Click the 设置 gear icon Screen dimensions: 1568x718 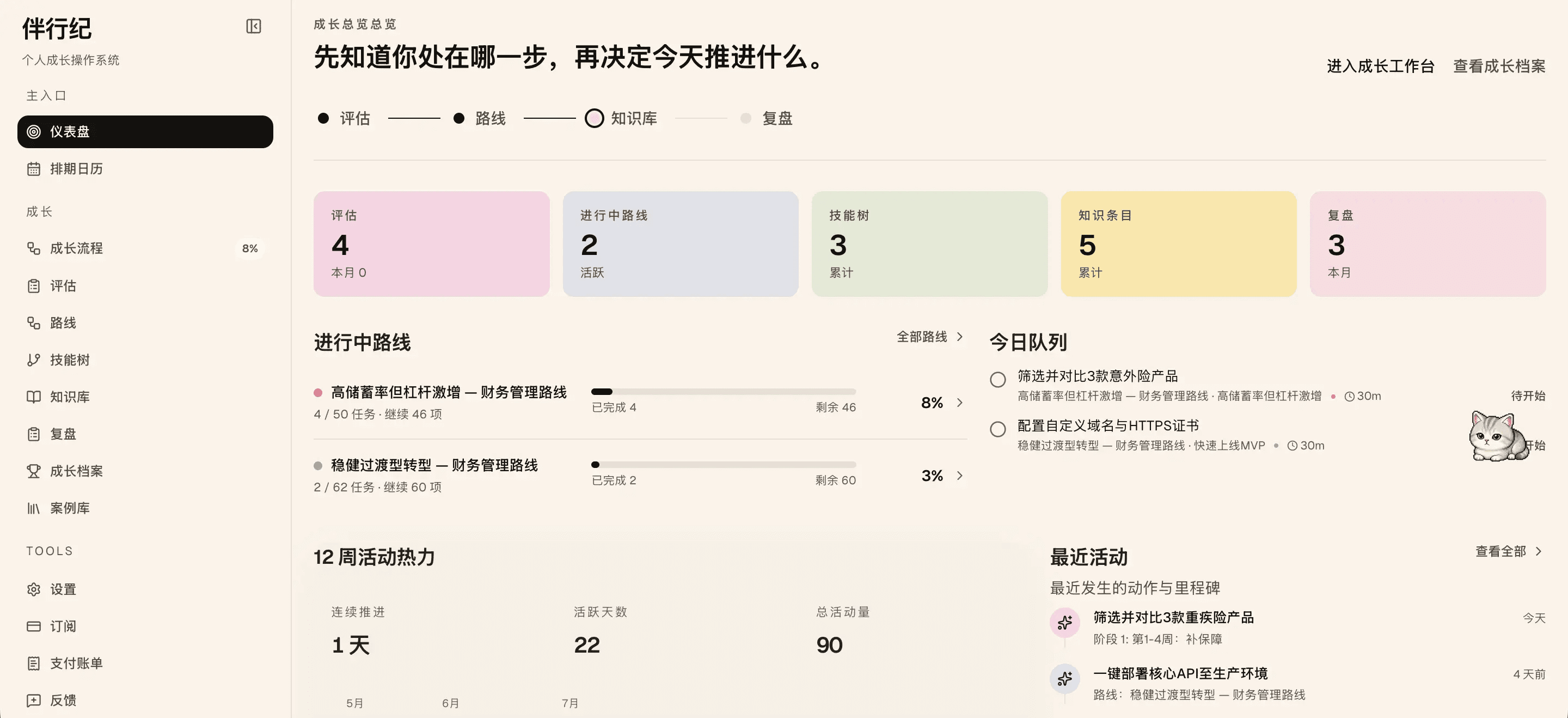click(34, 589)
